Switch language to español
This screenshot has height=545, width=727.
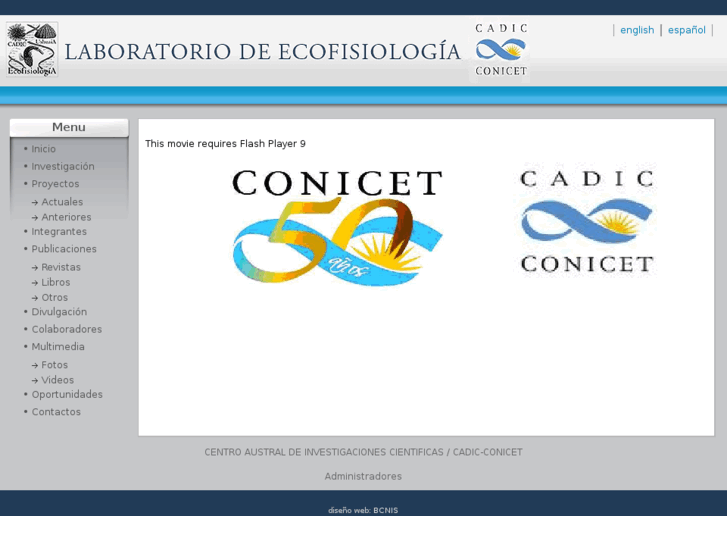click(687, 30)
